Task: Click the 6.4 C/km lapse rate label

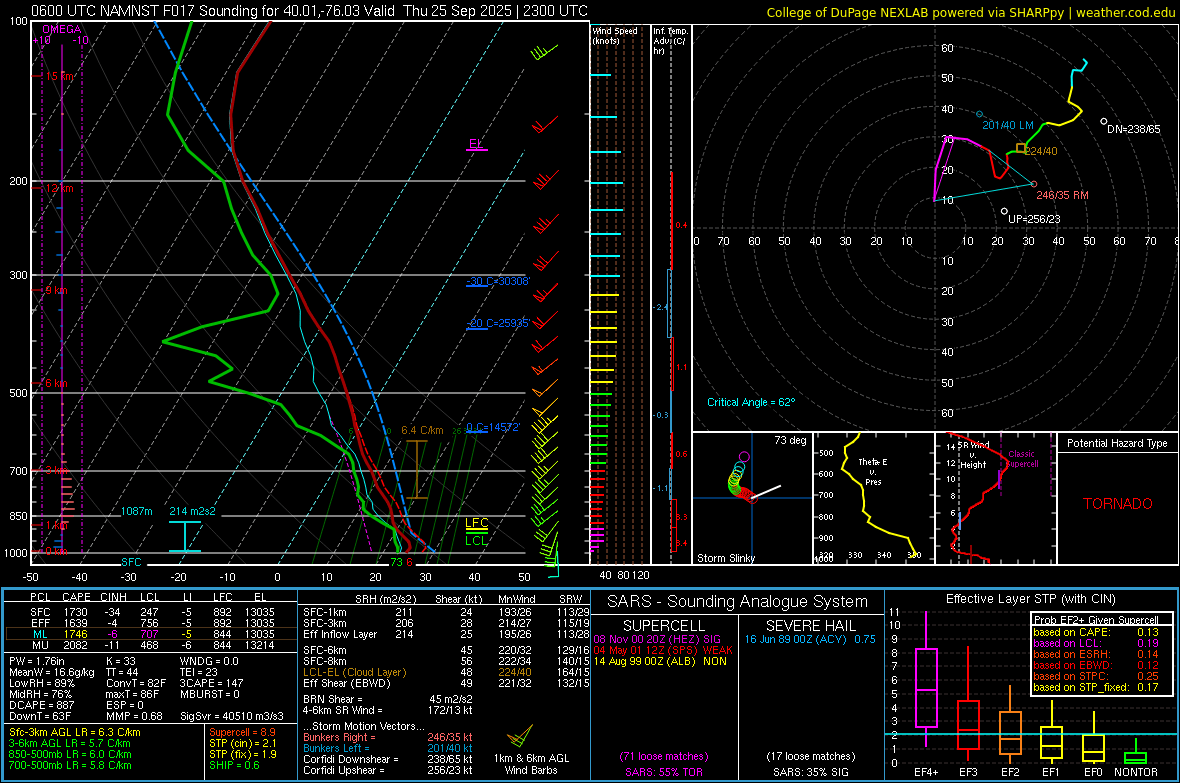Action: 422,431
